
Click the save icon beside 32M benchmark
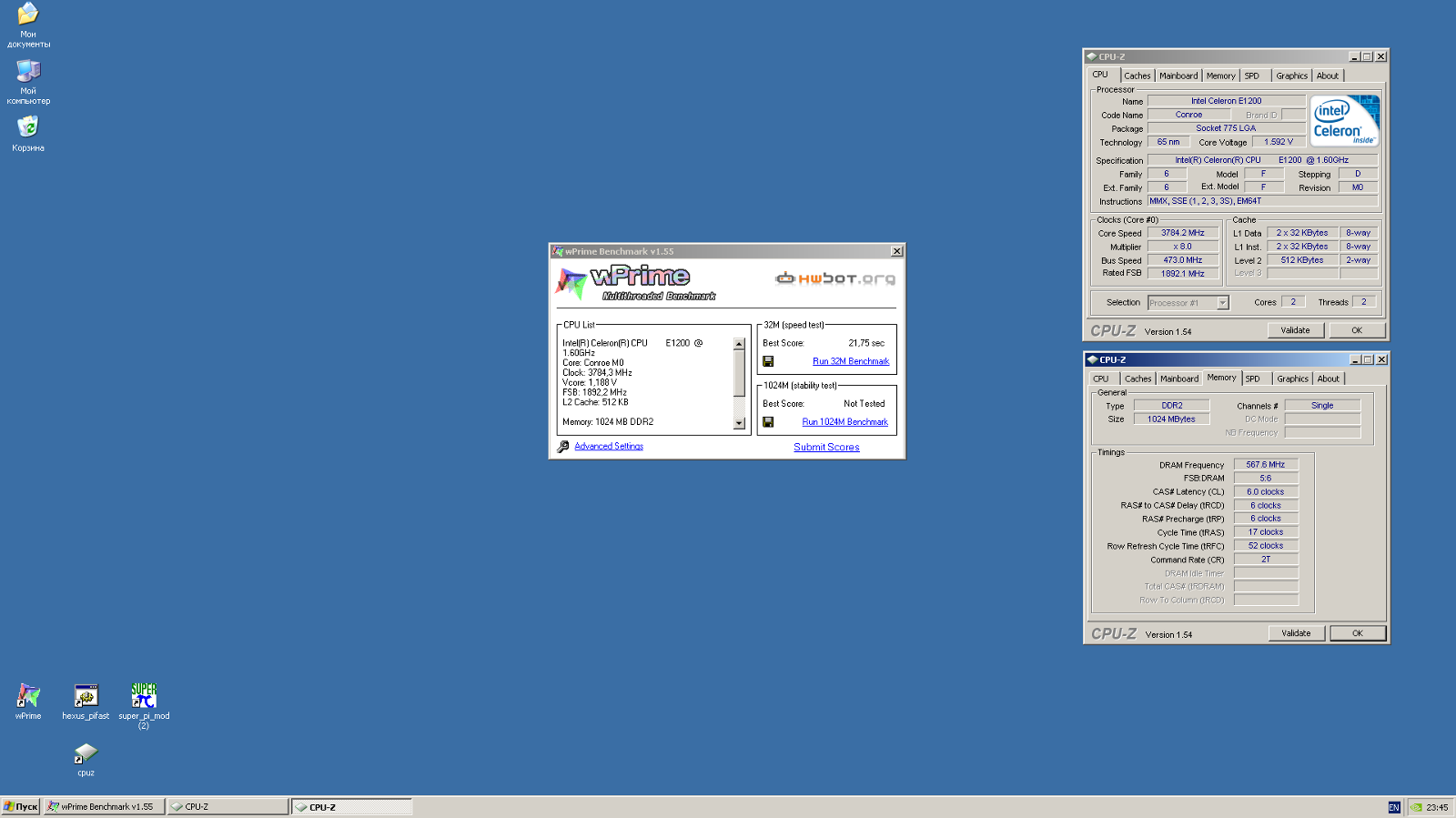click(x=768, y=361)
